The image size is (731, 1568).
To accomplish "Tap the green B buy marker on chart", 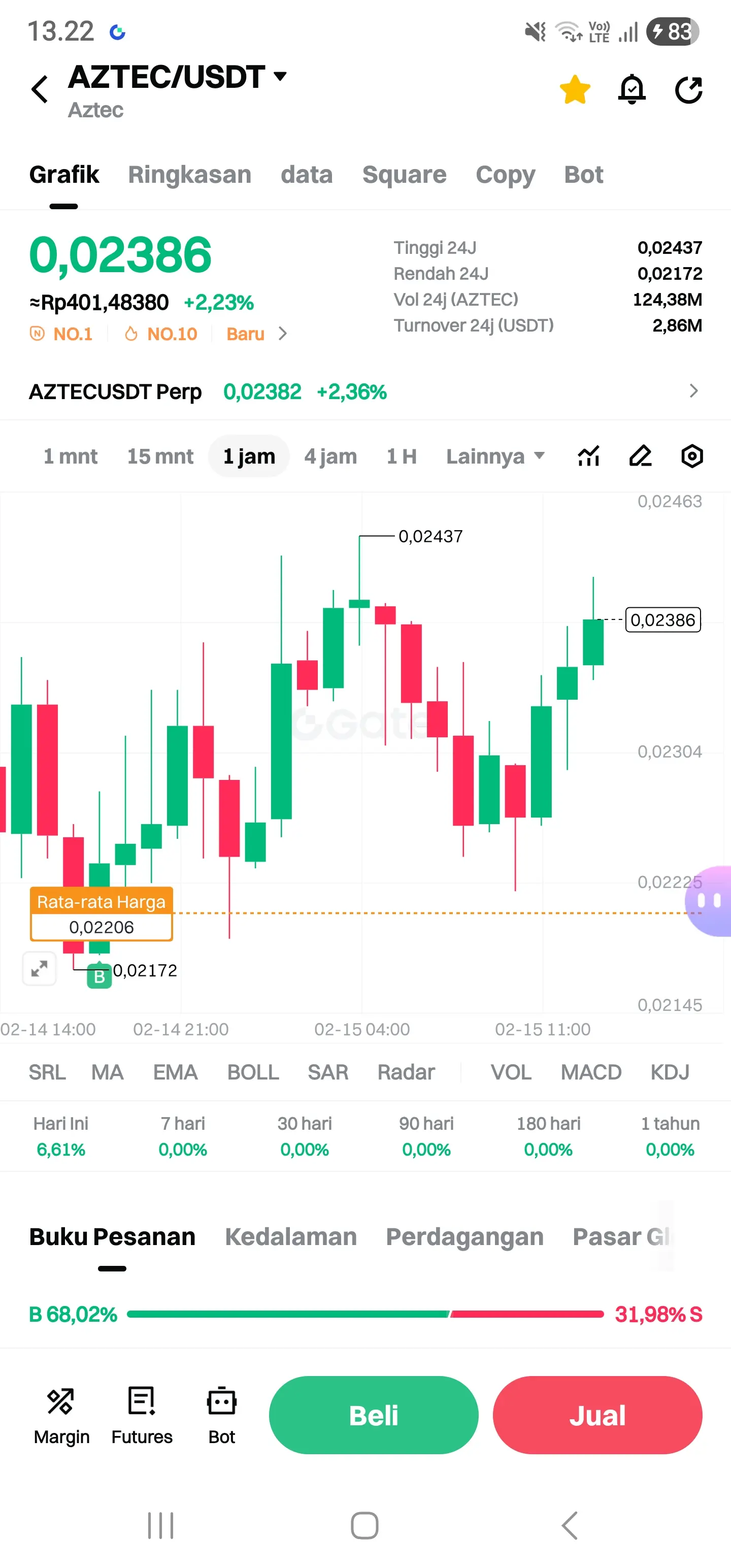I will coord(99,976).
